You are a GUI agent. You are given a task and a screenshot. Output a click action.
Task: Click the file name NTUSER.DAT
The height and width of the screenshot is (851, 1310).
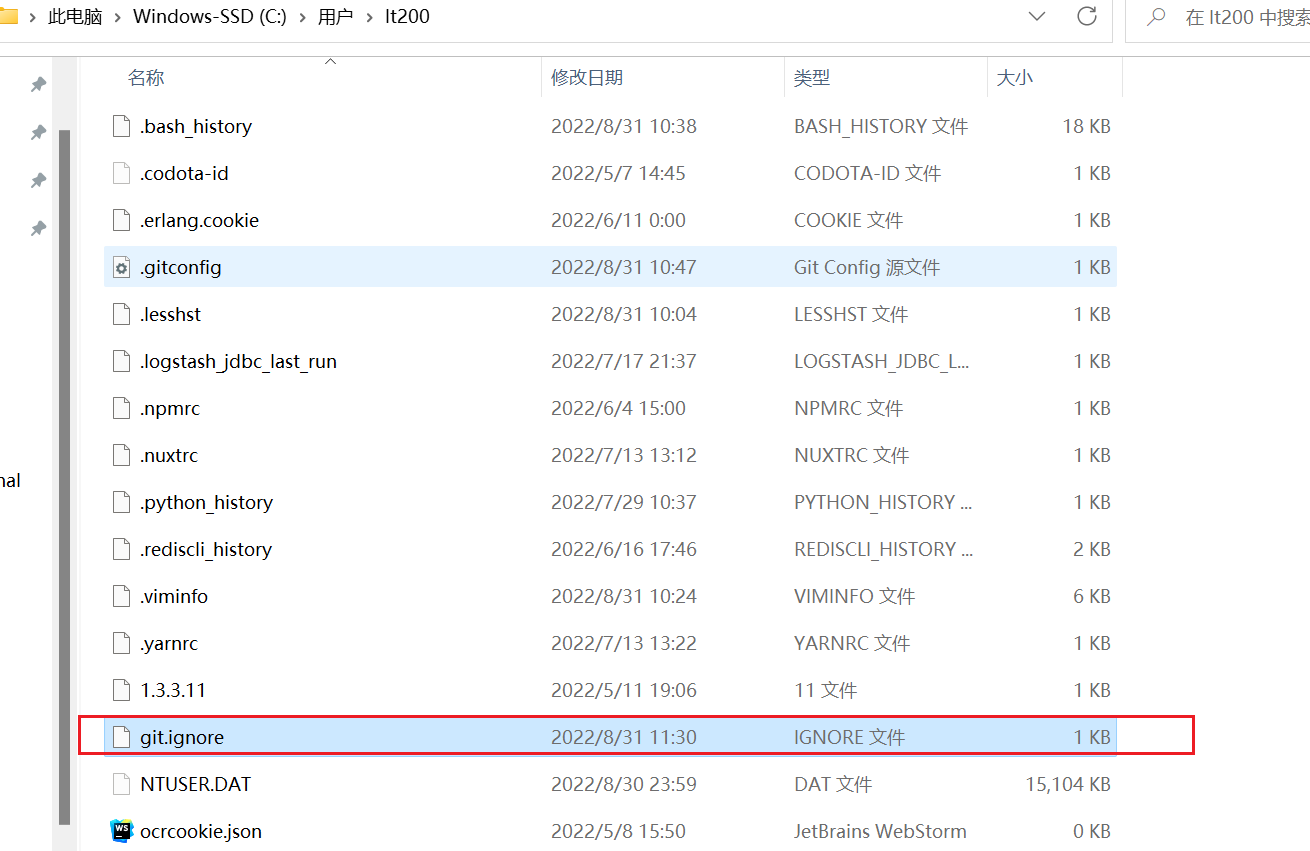196,785
